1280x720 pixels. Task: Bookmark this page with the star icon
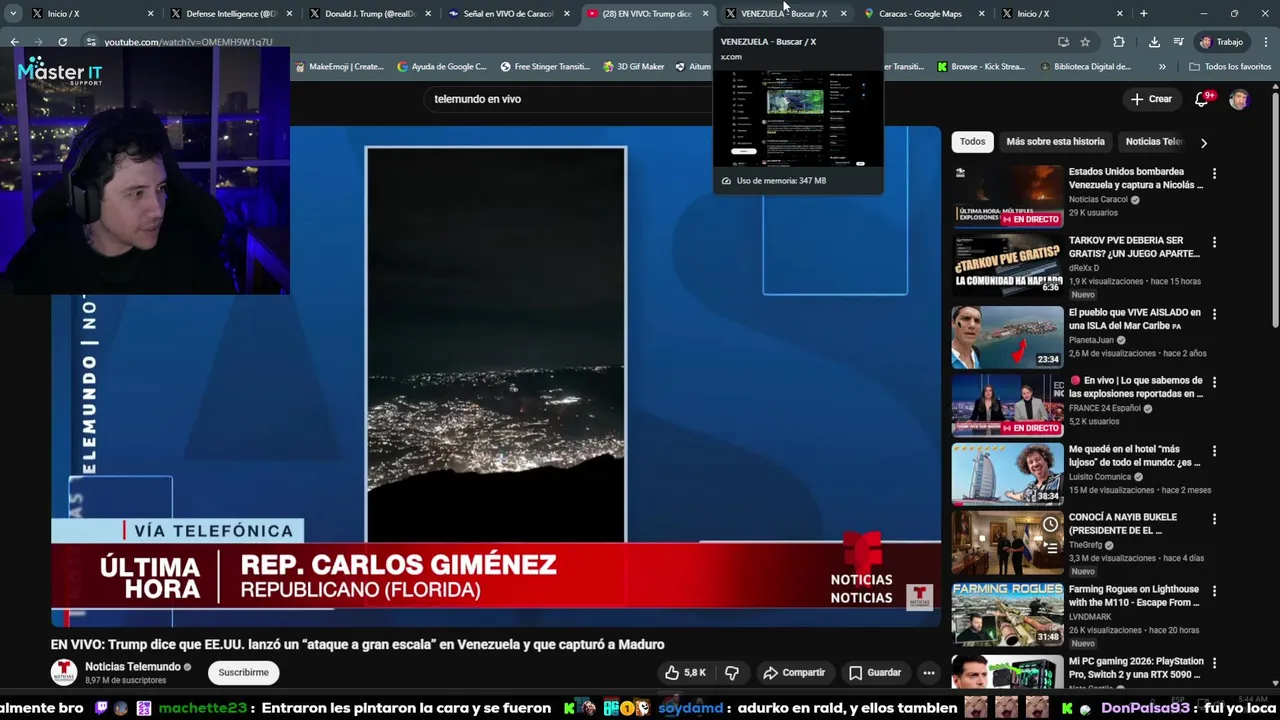(x=1085, y=42)
